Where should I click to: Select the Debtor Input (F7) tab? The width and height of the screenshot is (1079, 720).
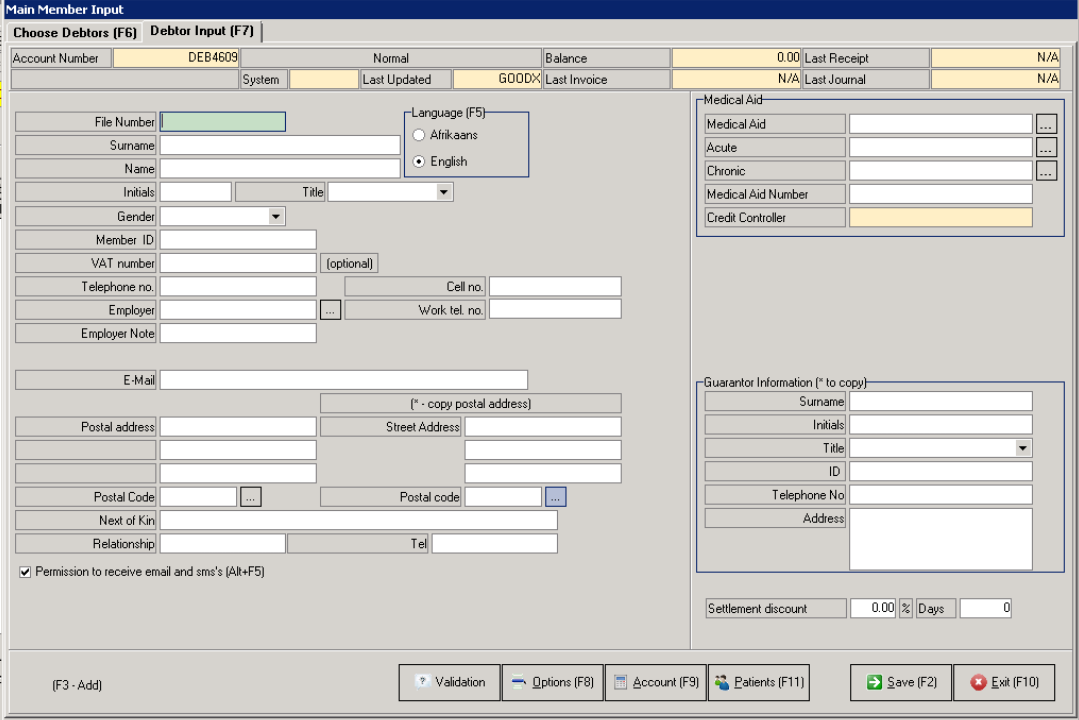202,31
